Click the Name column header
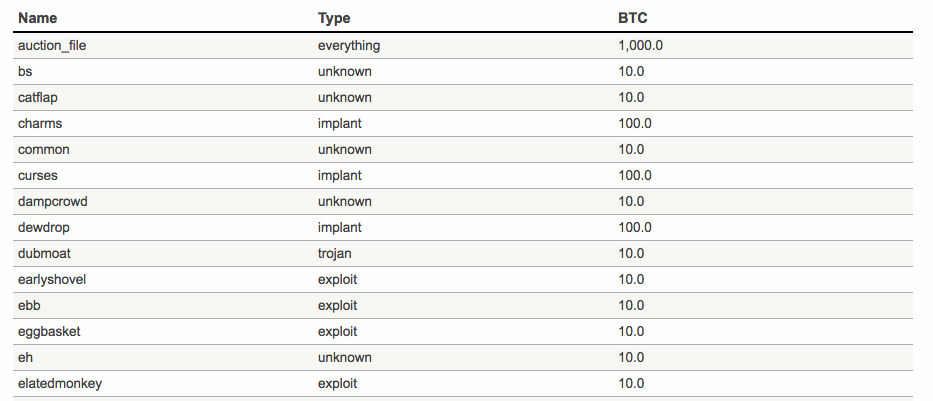Image resolution: width=933 pixels, height=401 pixels. [x=37, y=18]
